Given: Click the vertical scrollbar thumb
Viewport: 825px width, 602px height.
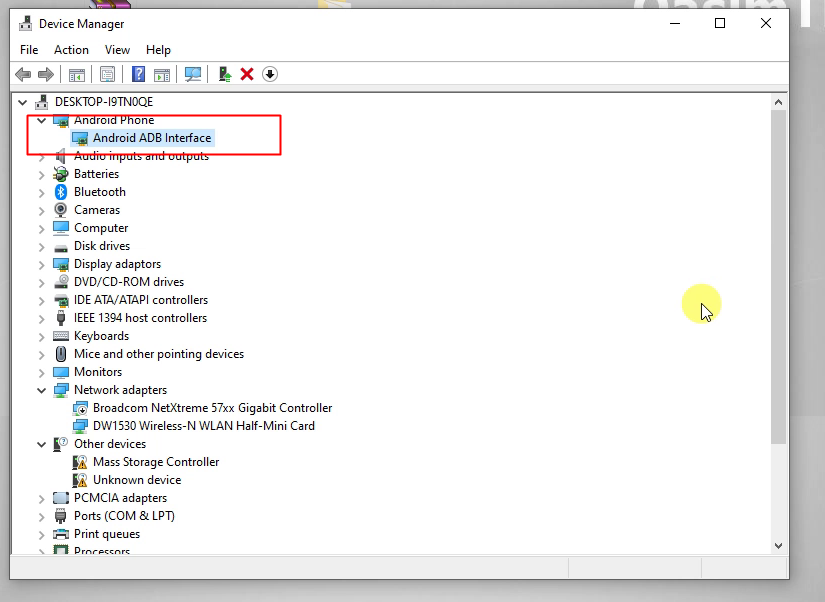Looking at the screenshot, I should [x=778, y=277].
